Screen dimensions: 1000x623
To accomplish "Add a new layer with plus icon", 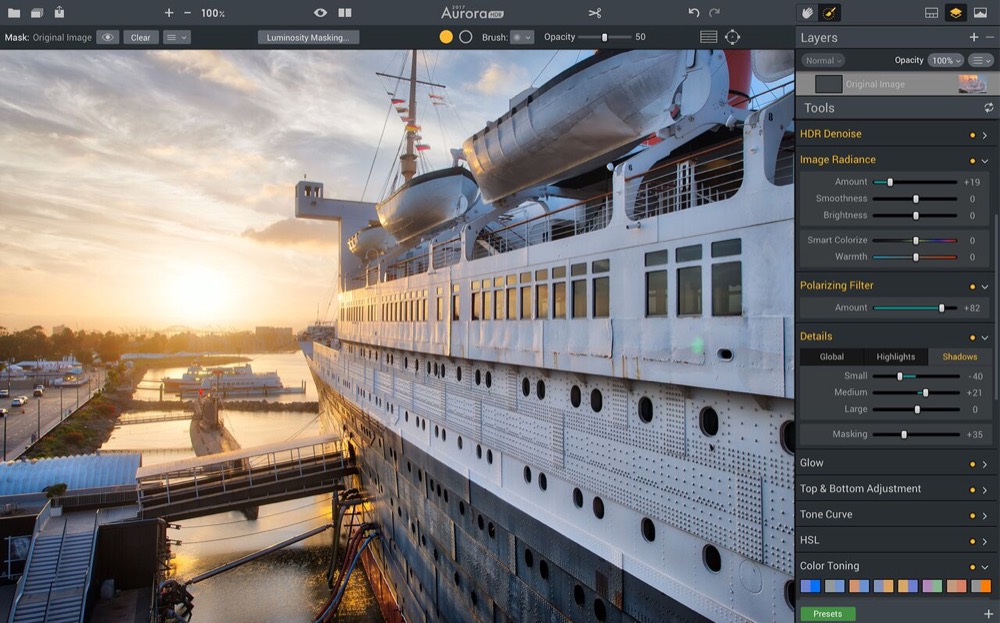I will tap(973, 37).
